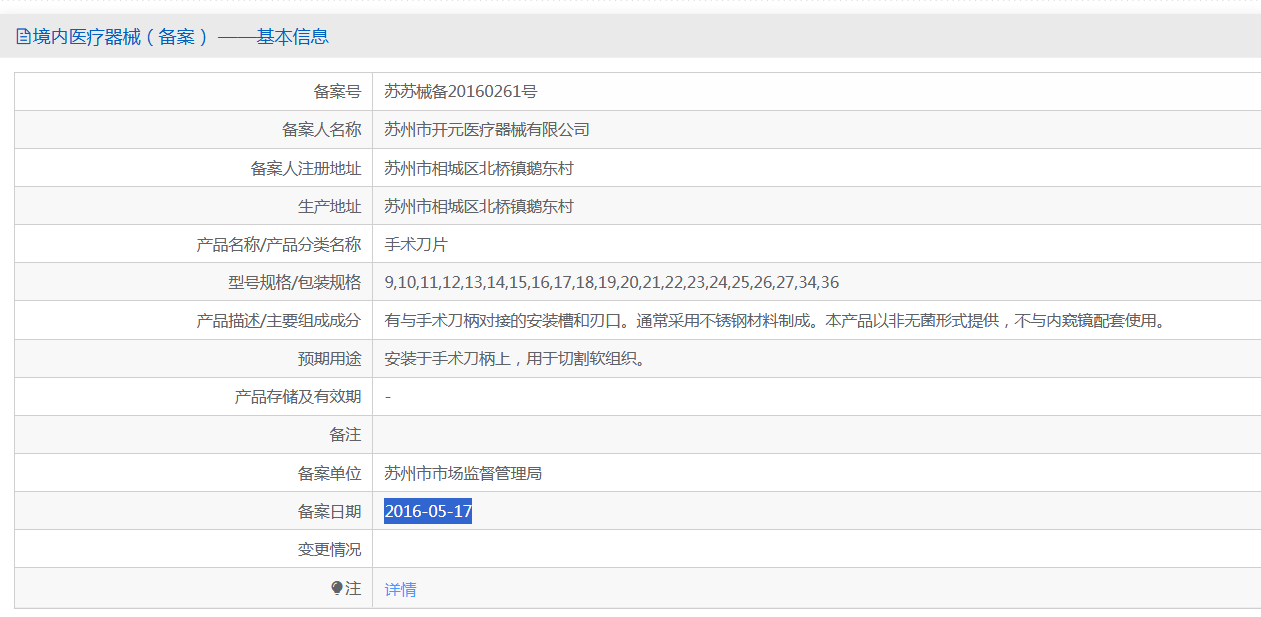
Task: Click the product name 手术刀片
Action: point(416,244)
